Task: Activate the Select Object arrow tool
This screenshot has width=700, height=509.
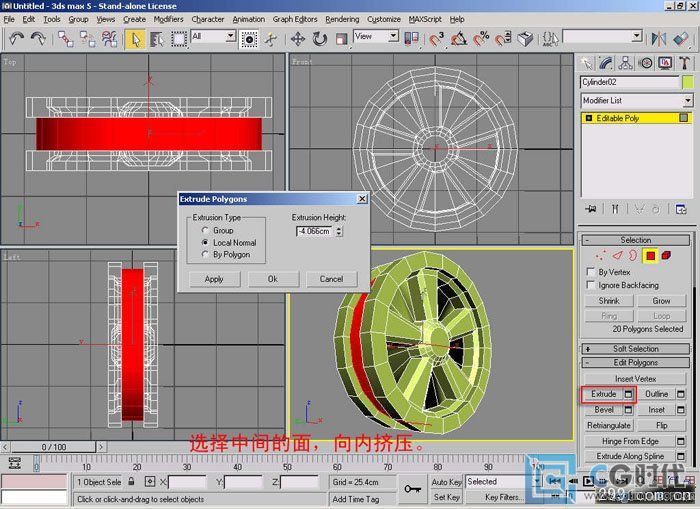Action: (135, 39)
